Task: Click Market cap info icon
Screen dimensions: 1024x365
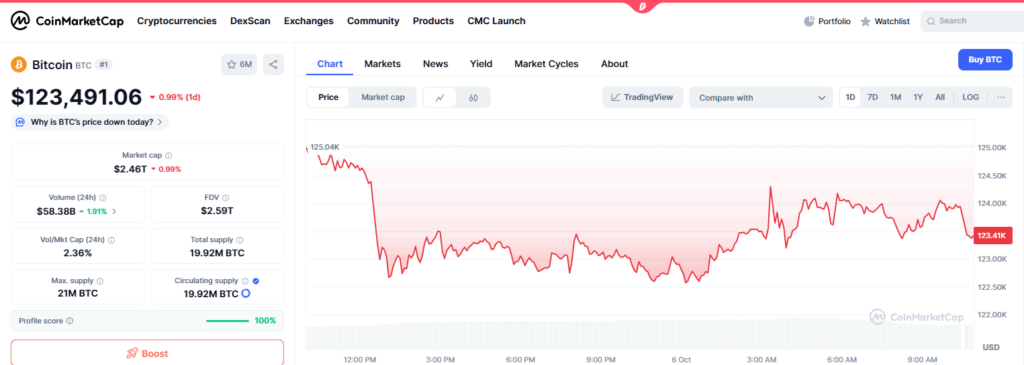Action: pos(168,155)
